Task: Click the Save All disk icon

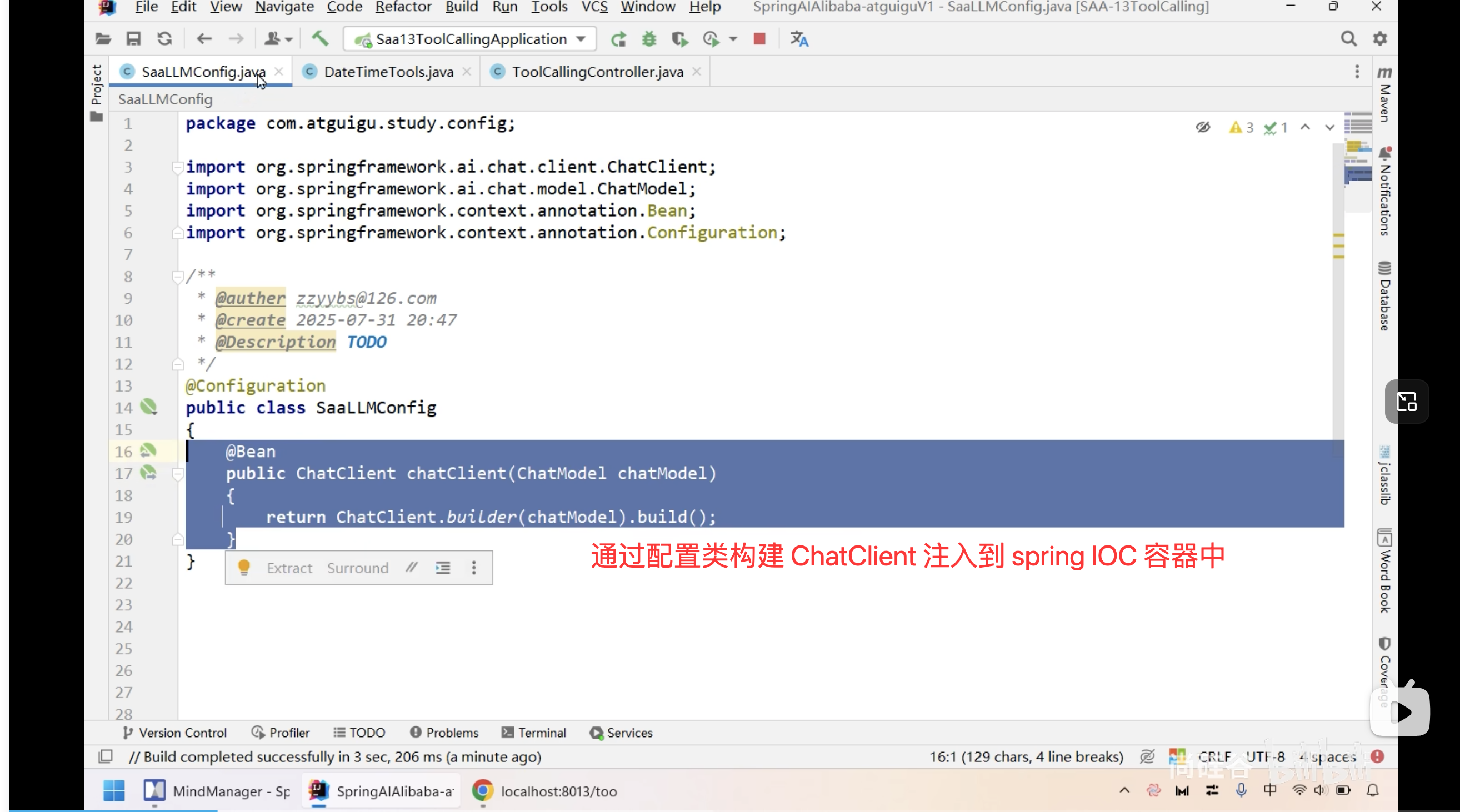Action: (x=133, y=39)
